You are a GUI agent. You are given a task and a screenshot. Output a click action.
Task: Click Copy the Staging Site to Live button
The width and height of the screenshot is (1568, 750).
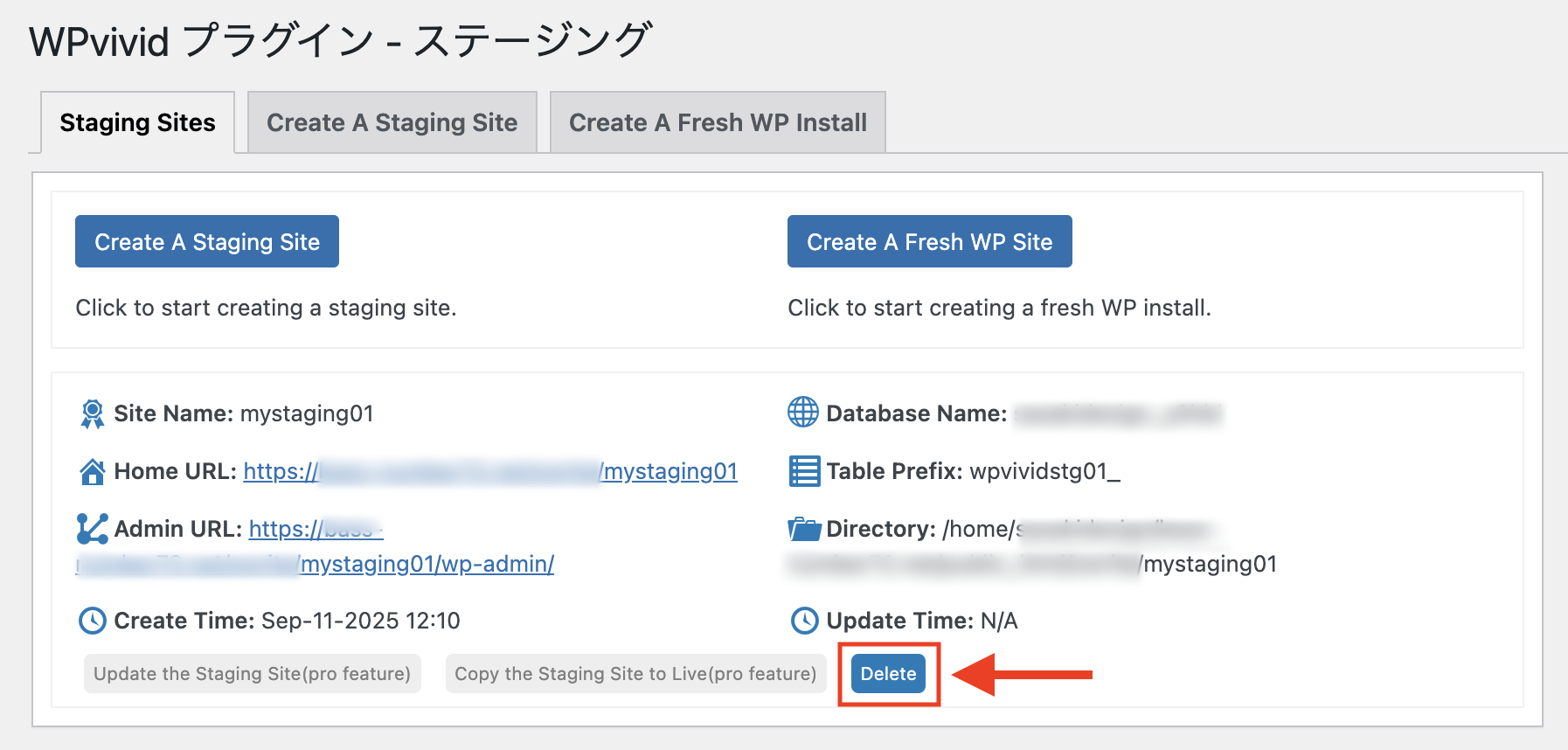click(x=635, y=674)
